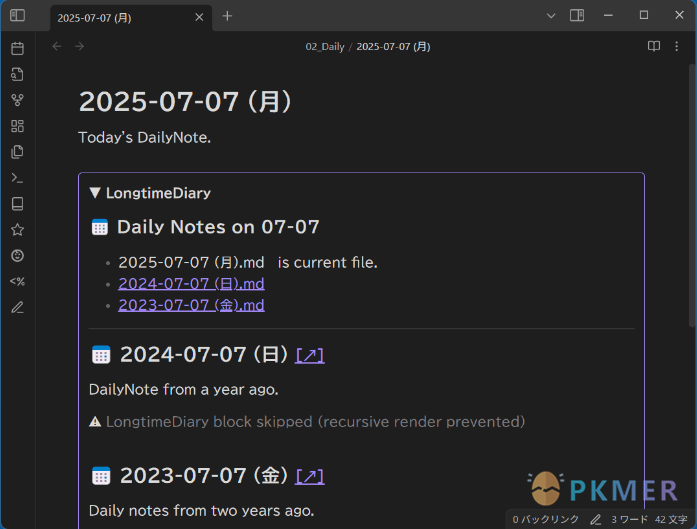The height and width of the screenshot is (529, 697).
Task: Click the star icon in left ribbon
Action: [x=17, y=230]
